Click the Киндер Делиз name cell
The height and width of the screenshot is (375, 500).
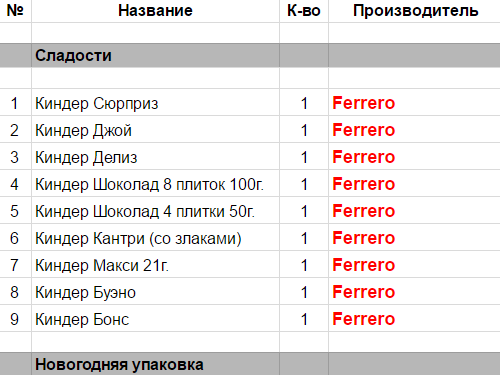(x=155, y=156)
